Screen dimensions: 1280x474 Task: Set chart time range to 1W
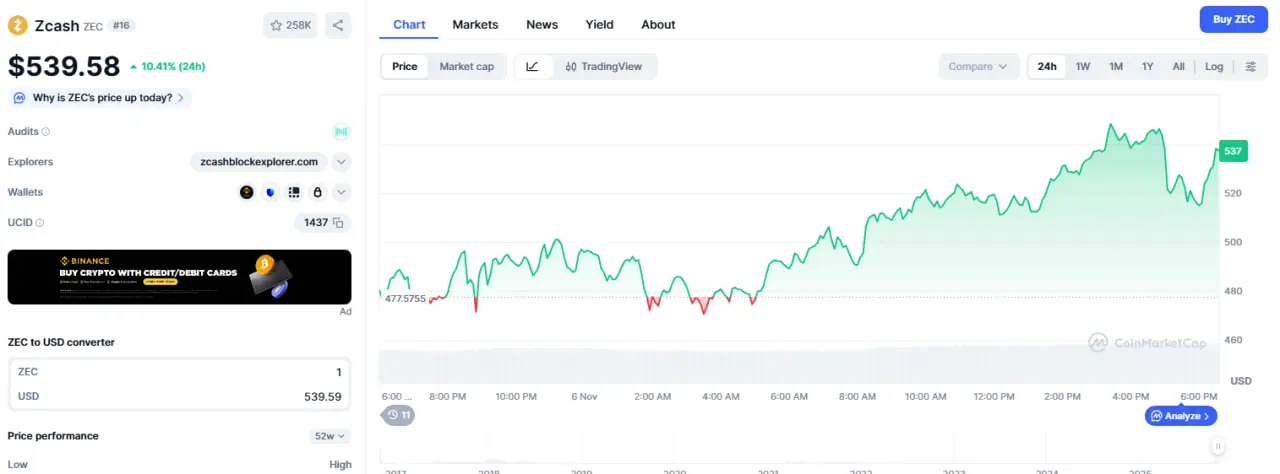pos(1083,67)
